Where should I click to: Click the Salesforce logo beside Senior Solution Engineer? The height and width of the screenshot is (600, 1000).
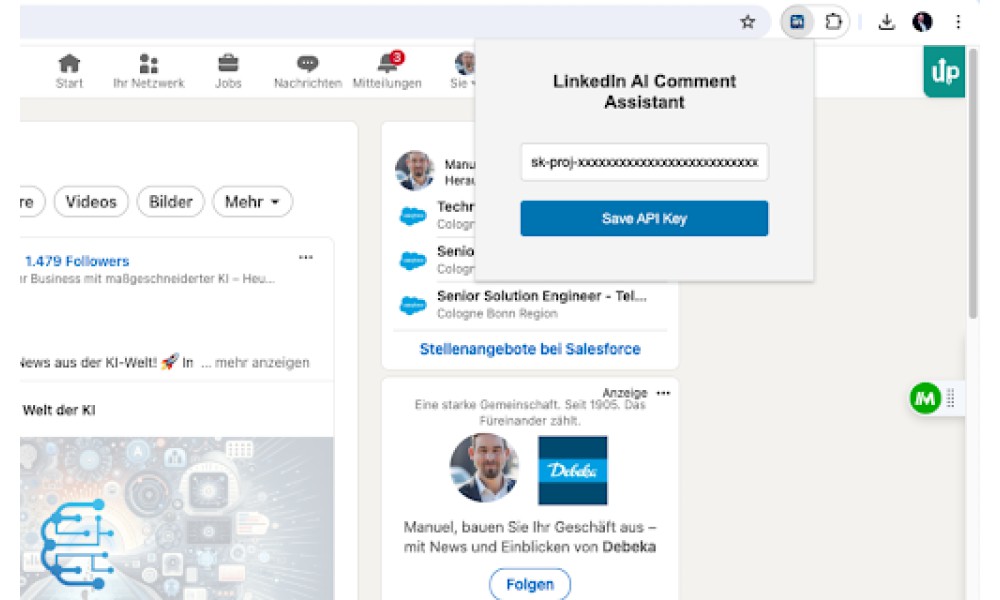tap(413, 305)
